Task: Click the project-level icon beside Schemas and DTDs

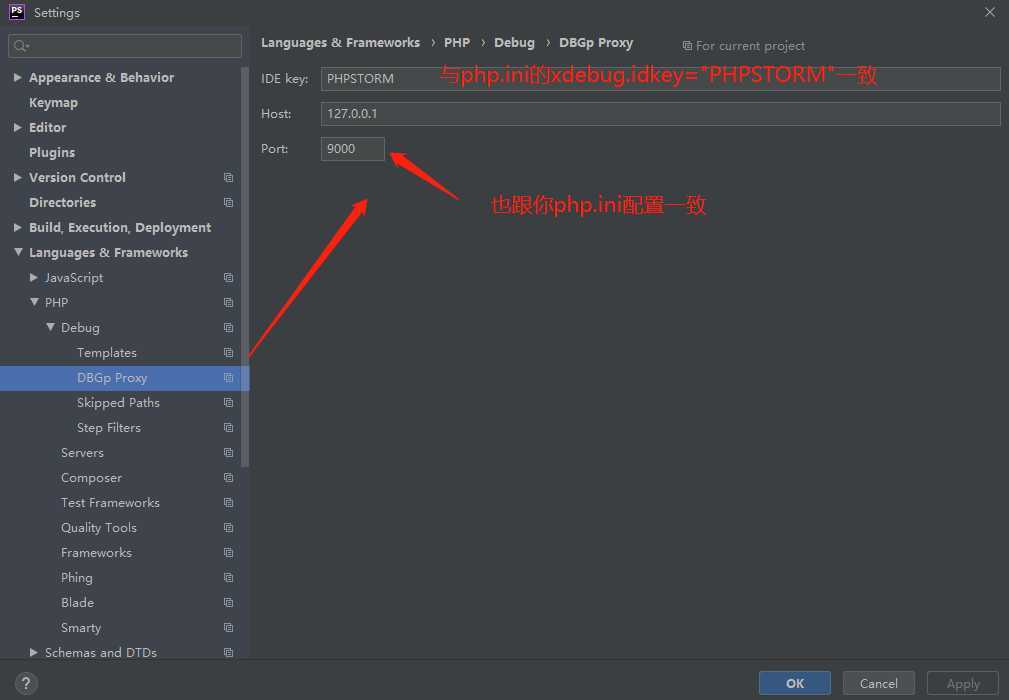Action: pos(228,652)
